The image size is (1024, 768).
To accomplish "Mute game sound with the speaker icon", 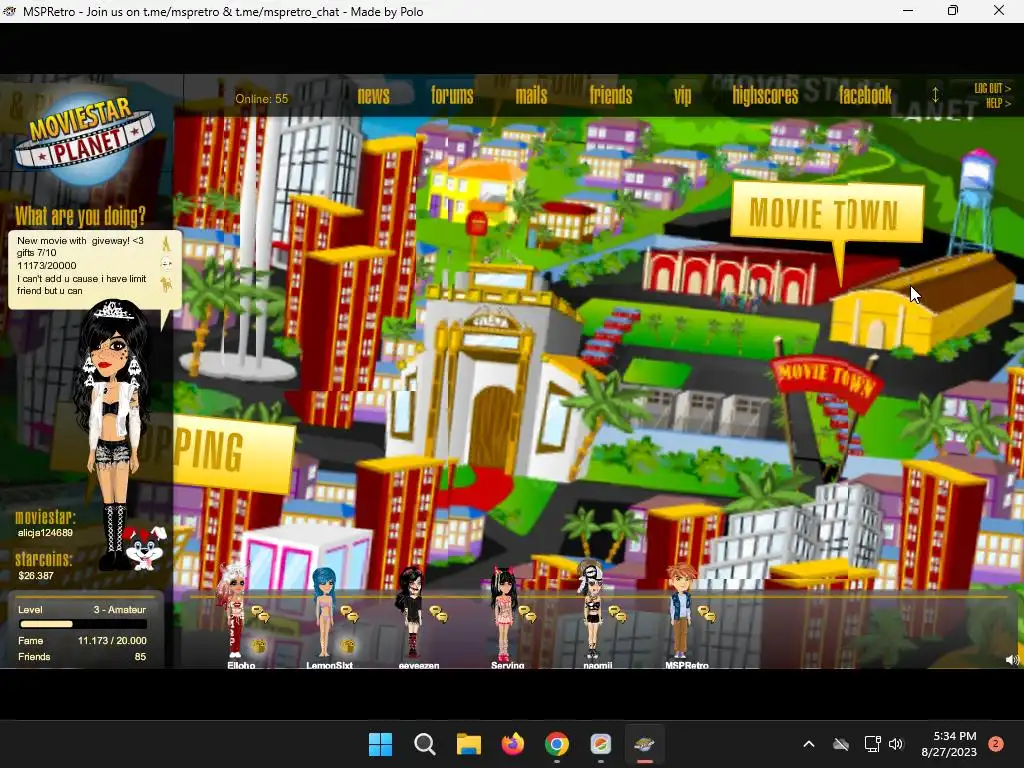I will tap(1012, 660).
